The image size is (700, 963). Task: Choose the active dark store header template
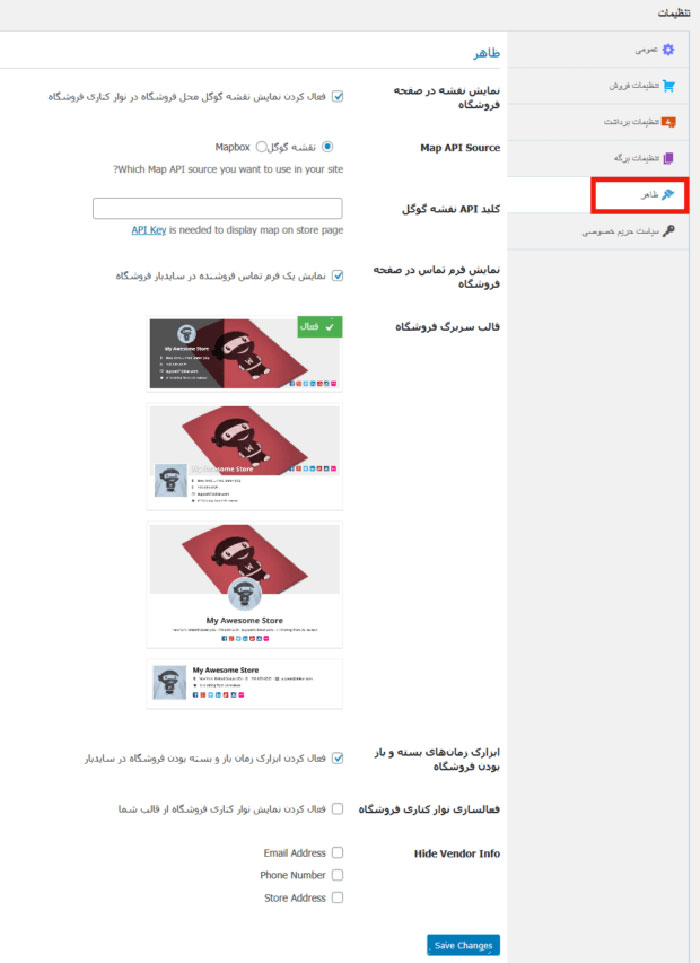click(244, 353)
